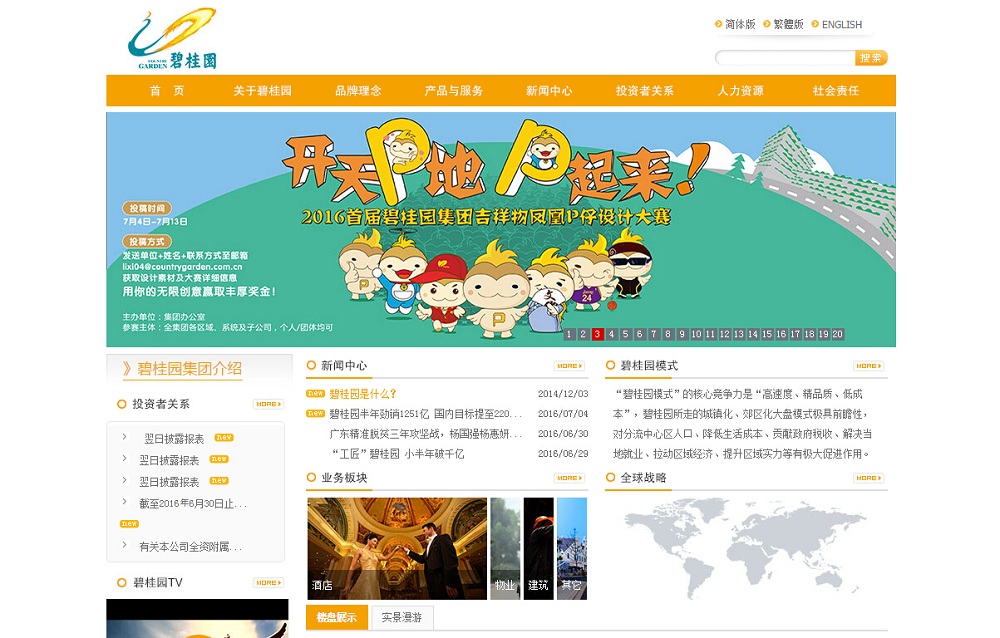Click MORE button for 全球战略 section
1000x638 pixels.
pos(869,478)
